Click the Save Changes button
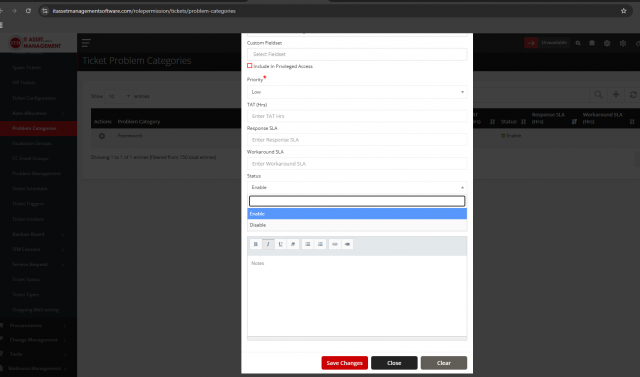 [344, 363]
